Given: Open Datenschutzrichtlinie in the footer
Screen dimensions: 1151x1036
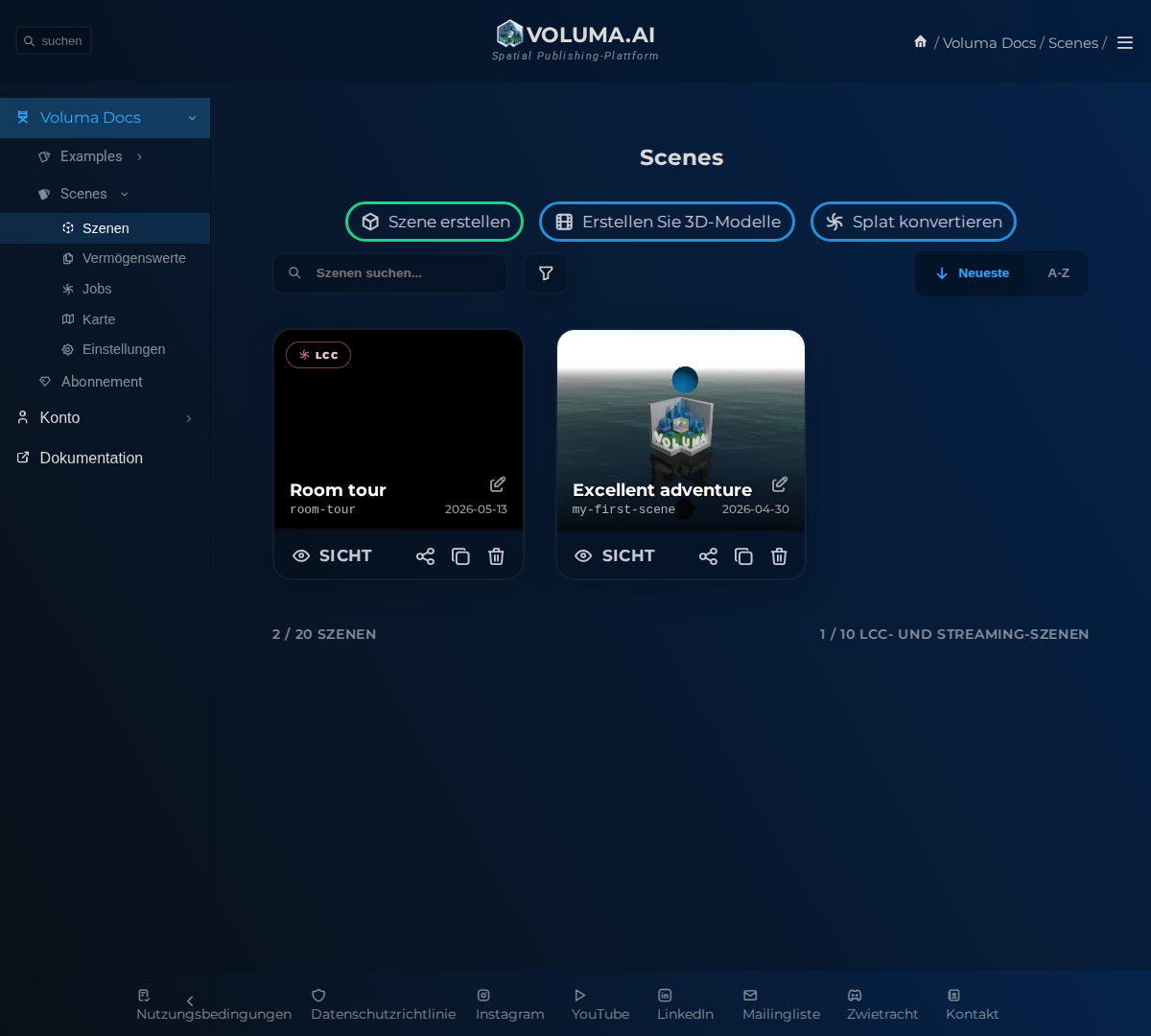Looking at the screenshot, I should (x=384, y=1005).
